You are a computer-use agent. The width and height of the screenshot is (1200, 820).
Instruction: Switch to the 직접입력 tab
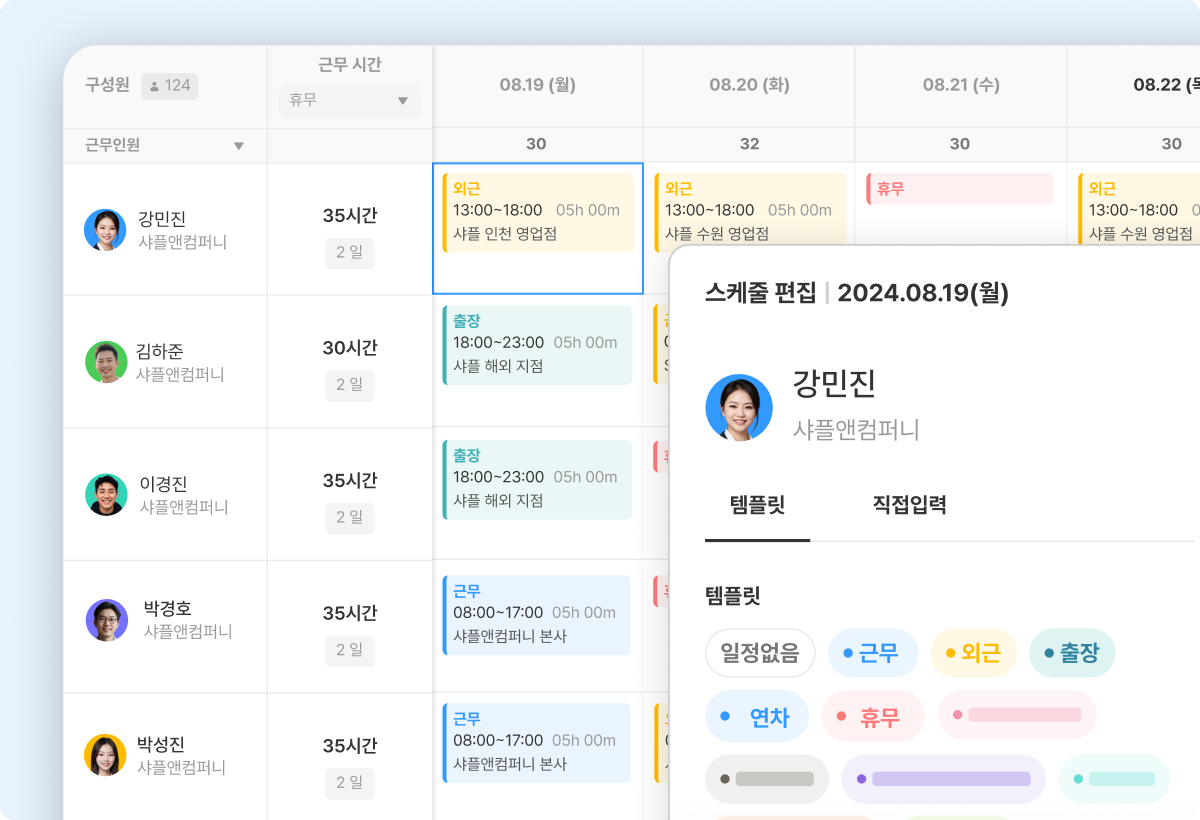tap(909, 505)
